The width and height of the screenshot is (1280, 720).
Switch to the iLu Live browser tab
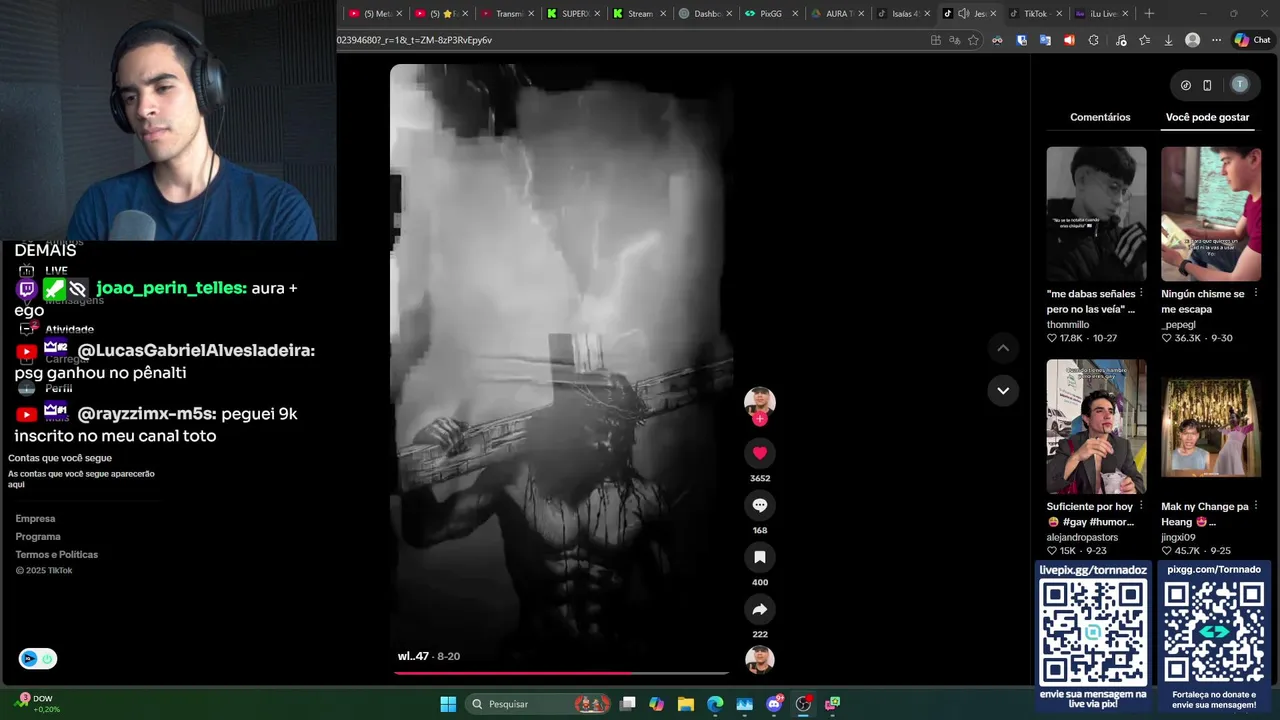tap(1102, 13)
